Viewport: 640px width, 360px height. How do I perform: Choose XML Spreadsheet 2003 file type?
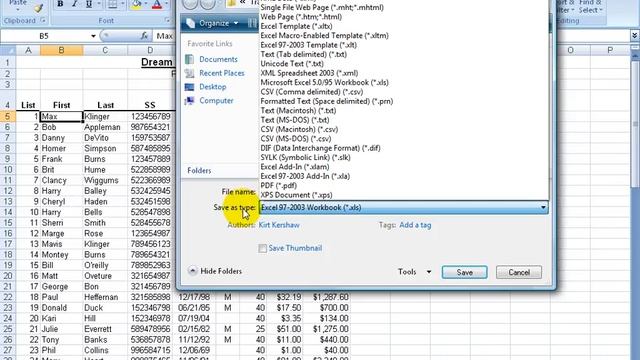[309, 73]
